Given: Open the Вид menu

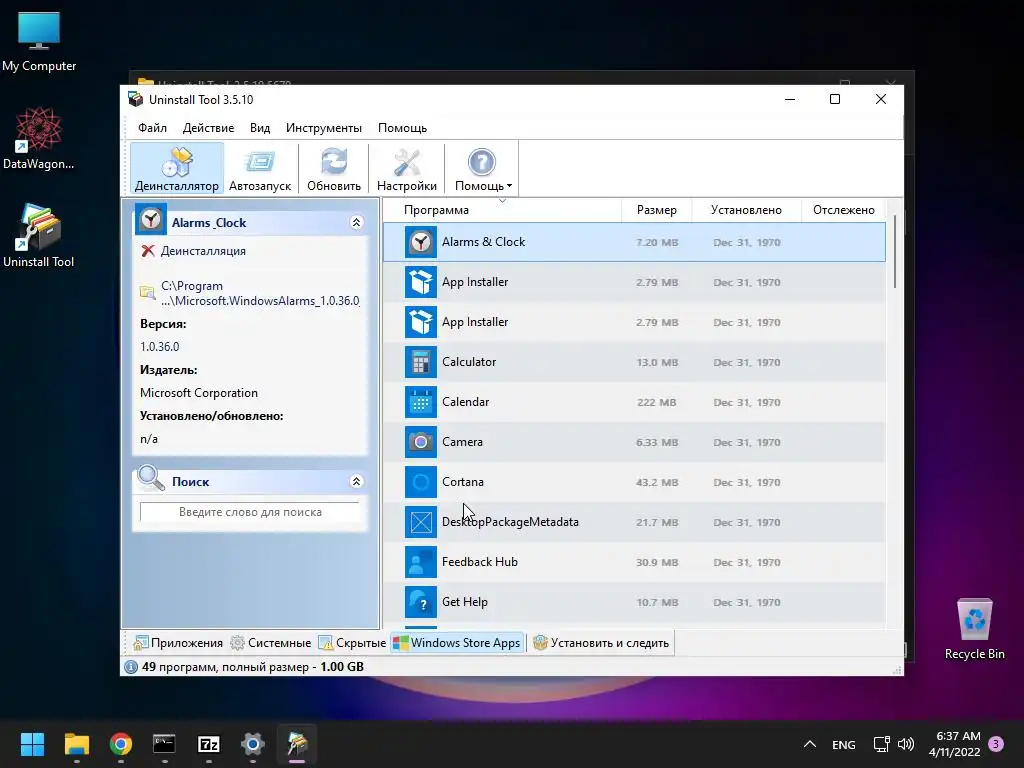Looking at the screenshot, I should tap(260, 128).
